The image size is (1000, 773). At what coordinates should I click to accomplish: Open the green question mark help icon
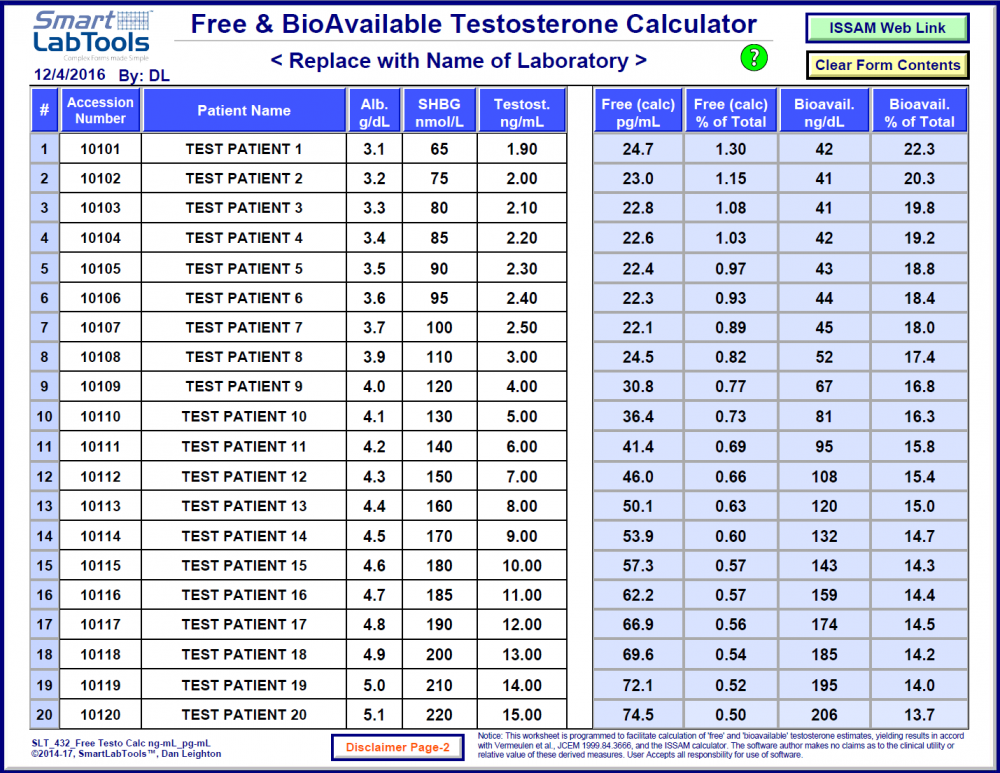(754, 58)
